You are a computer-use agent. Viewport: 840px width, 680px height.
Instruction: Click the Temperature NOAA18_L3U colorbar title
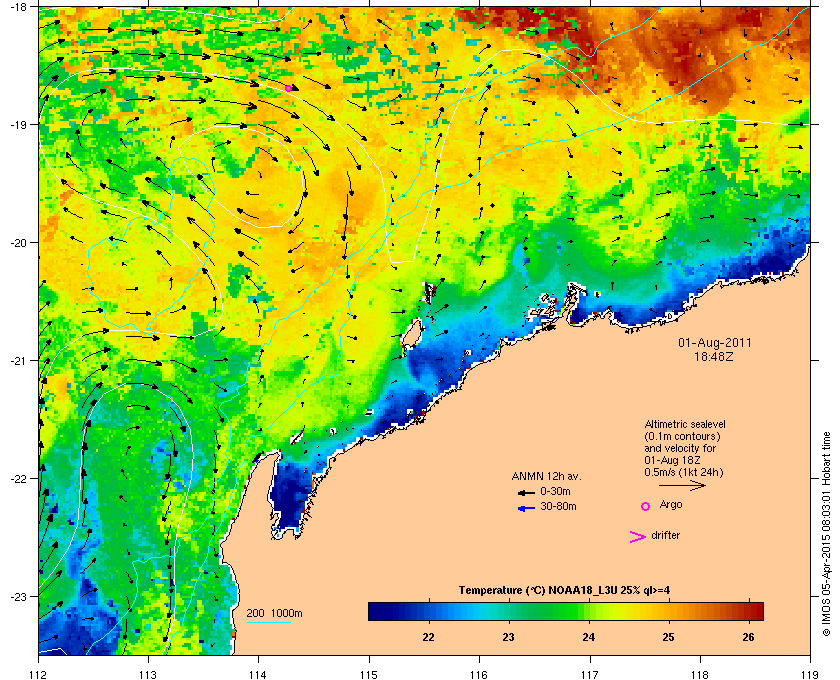(x=564, y=591)
